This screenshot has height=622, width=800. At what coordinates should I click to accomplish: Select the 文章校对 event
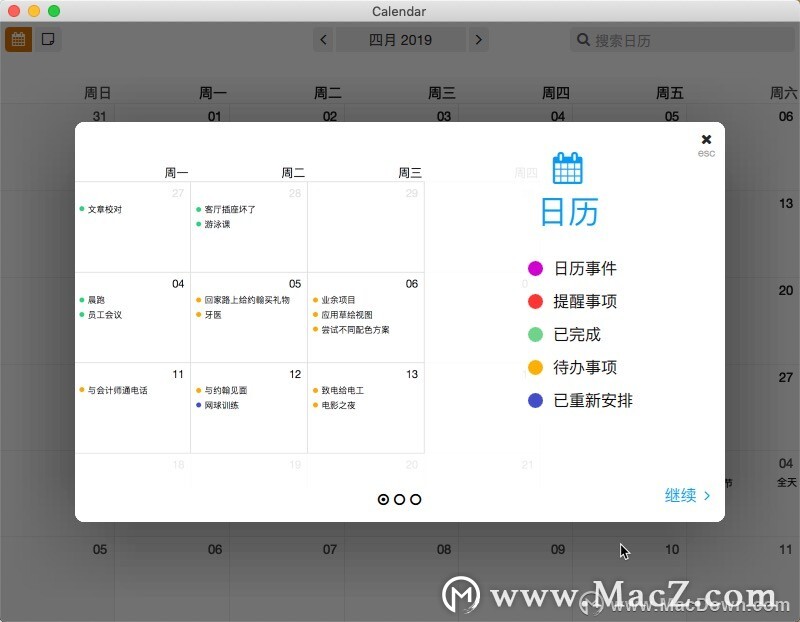click(x=101, y=209)
